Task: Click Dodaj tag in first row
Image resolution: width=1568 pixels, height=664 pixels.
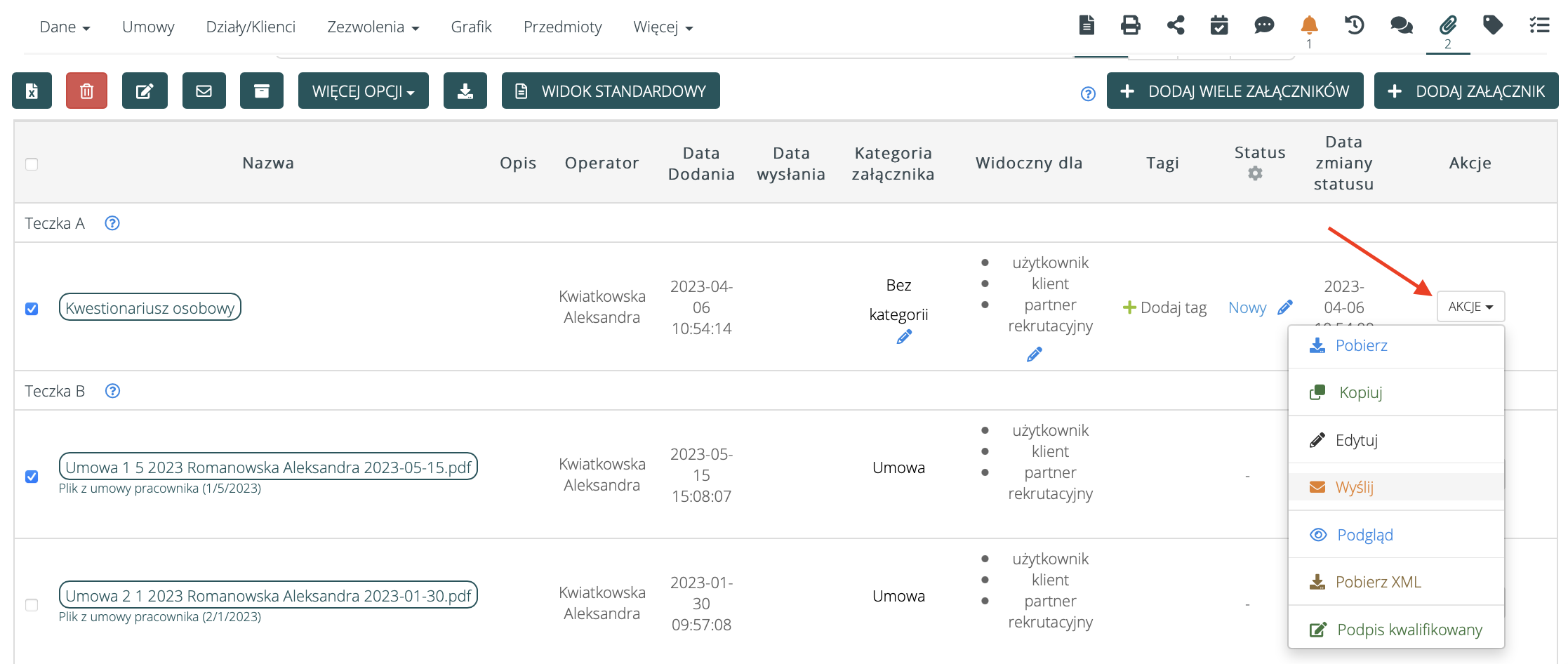Action: pyautogui.click(x=1165, y=307)
